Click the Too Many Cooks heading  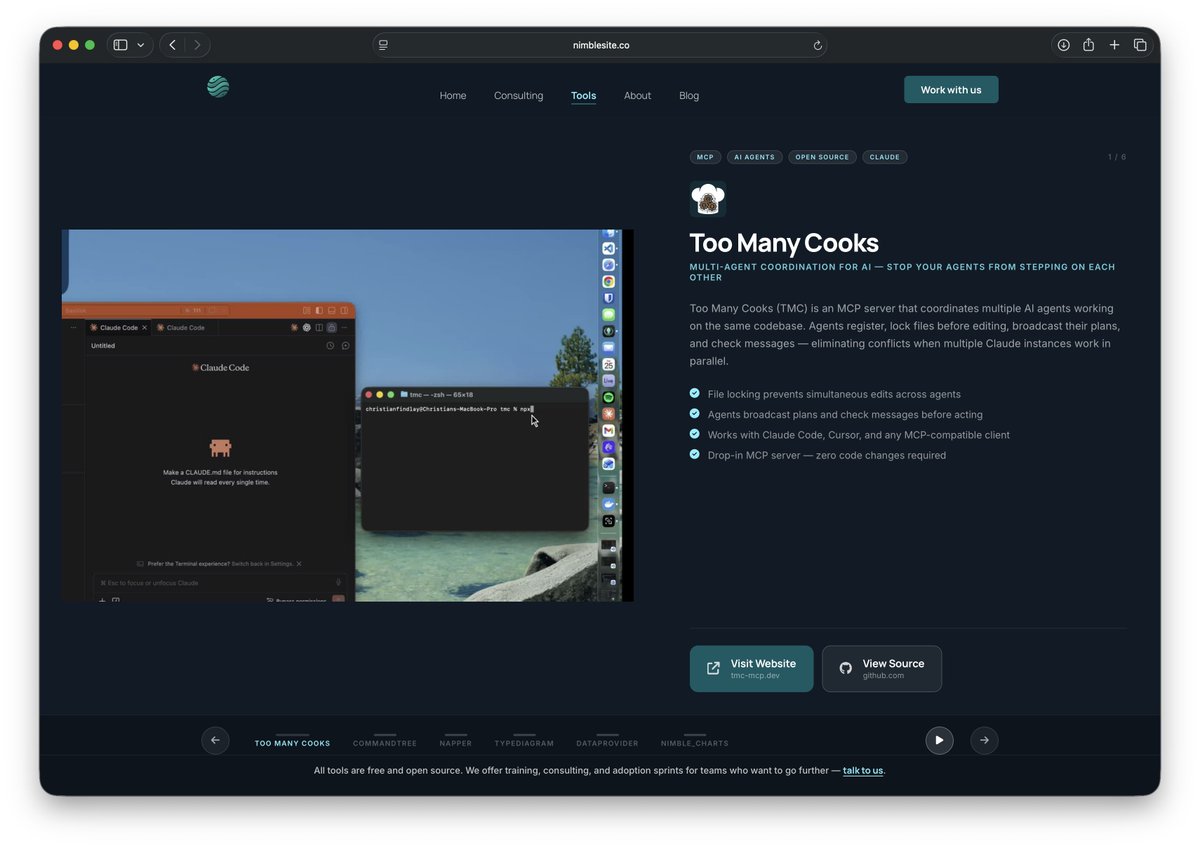click(x=784, y=243)
